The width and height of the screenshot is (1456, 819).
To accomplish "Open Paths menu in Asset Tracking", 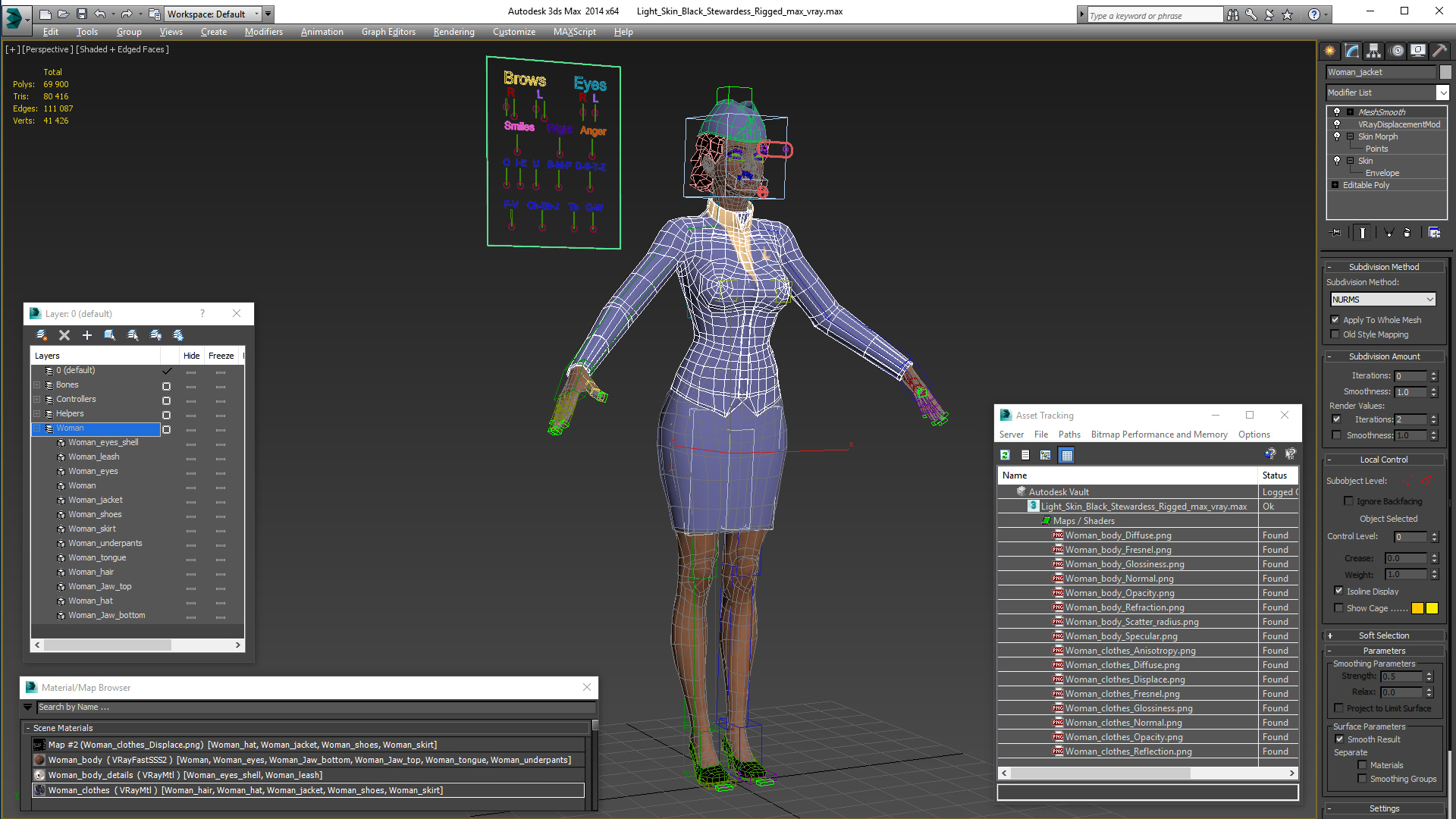I will [1069, 435].
